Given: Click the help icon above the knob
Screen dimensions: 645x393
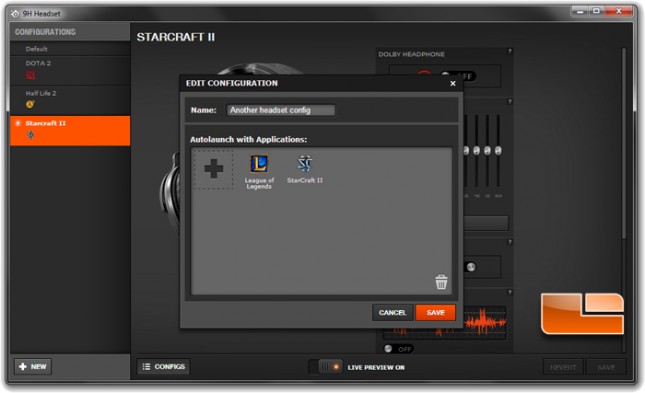Looking at the screenshot, I should tap(510, 242).
